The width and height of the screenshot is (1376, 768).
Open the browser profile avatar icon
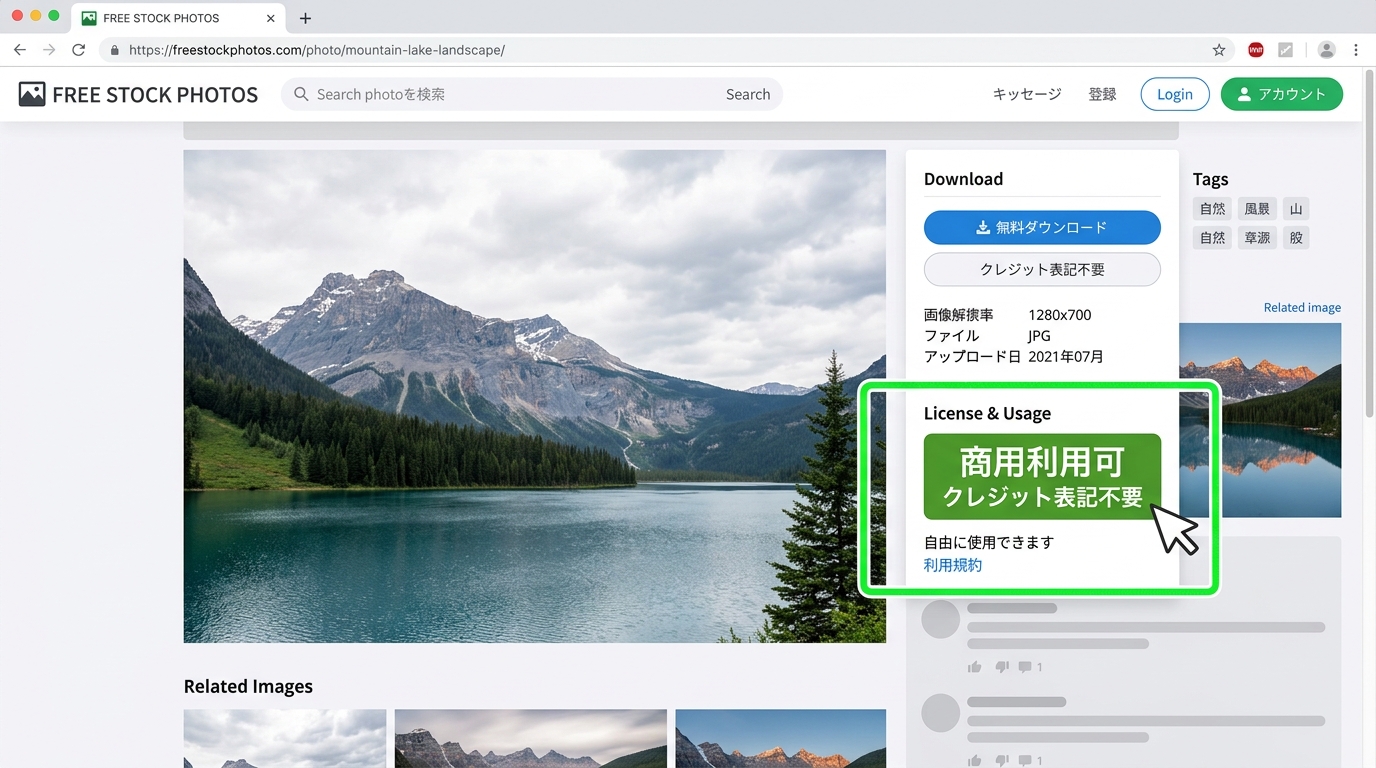click(1326, 50)
